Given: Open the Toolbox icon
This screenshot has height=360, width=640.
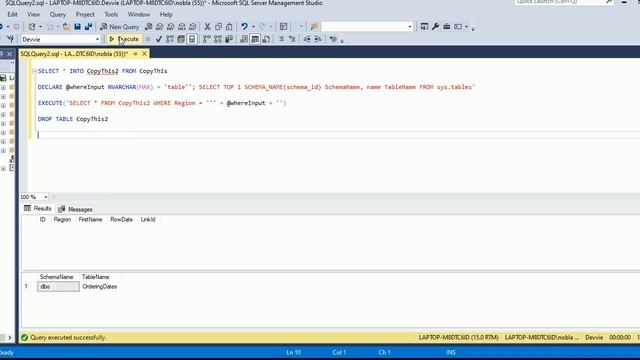Looking at the screenshot, I should (447, 27).
